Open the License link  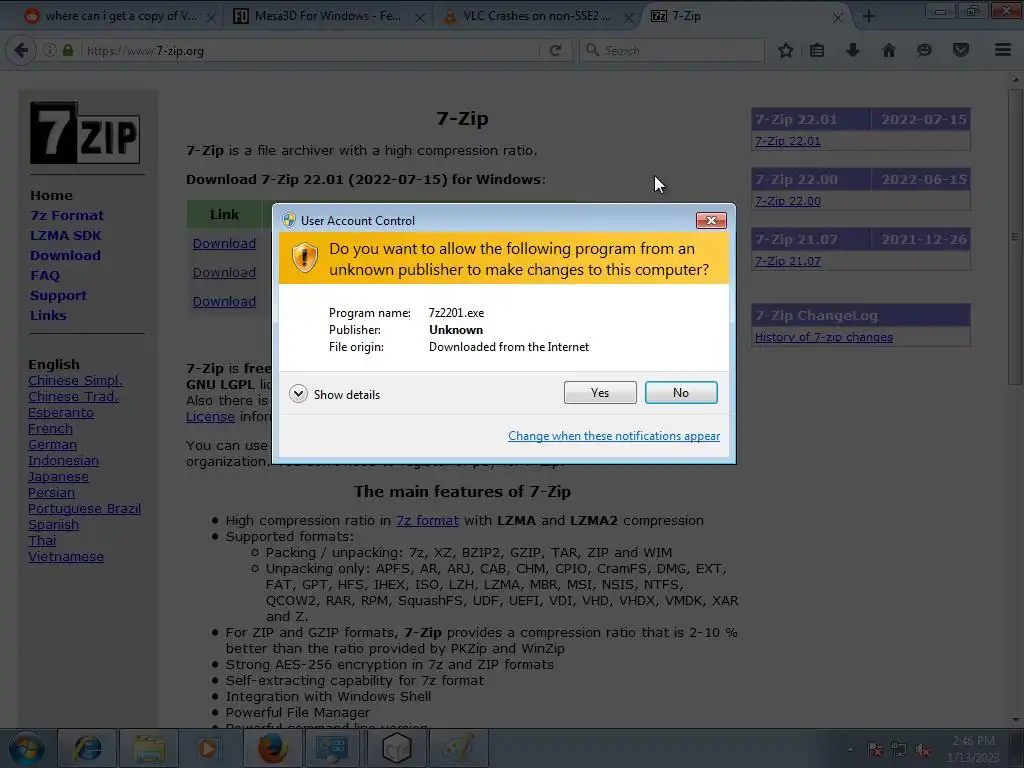tap(210, 417)
